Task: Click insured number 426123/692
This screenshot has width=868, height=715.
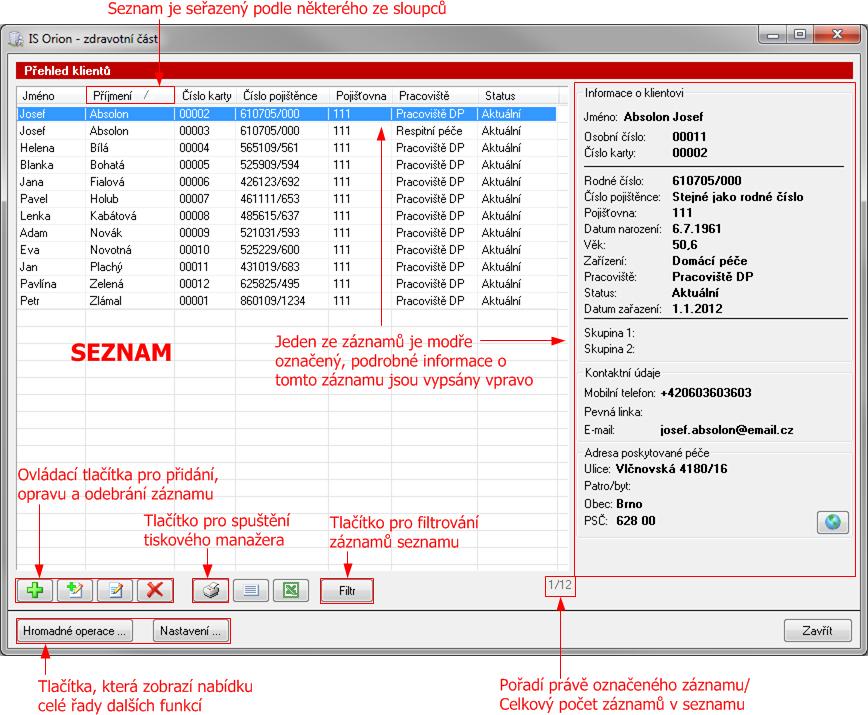Action: click(270, 182)
